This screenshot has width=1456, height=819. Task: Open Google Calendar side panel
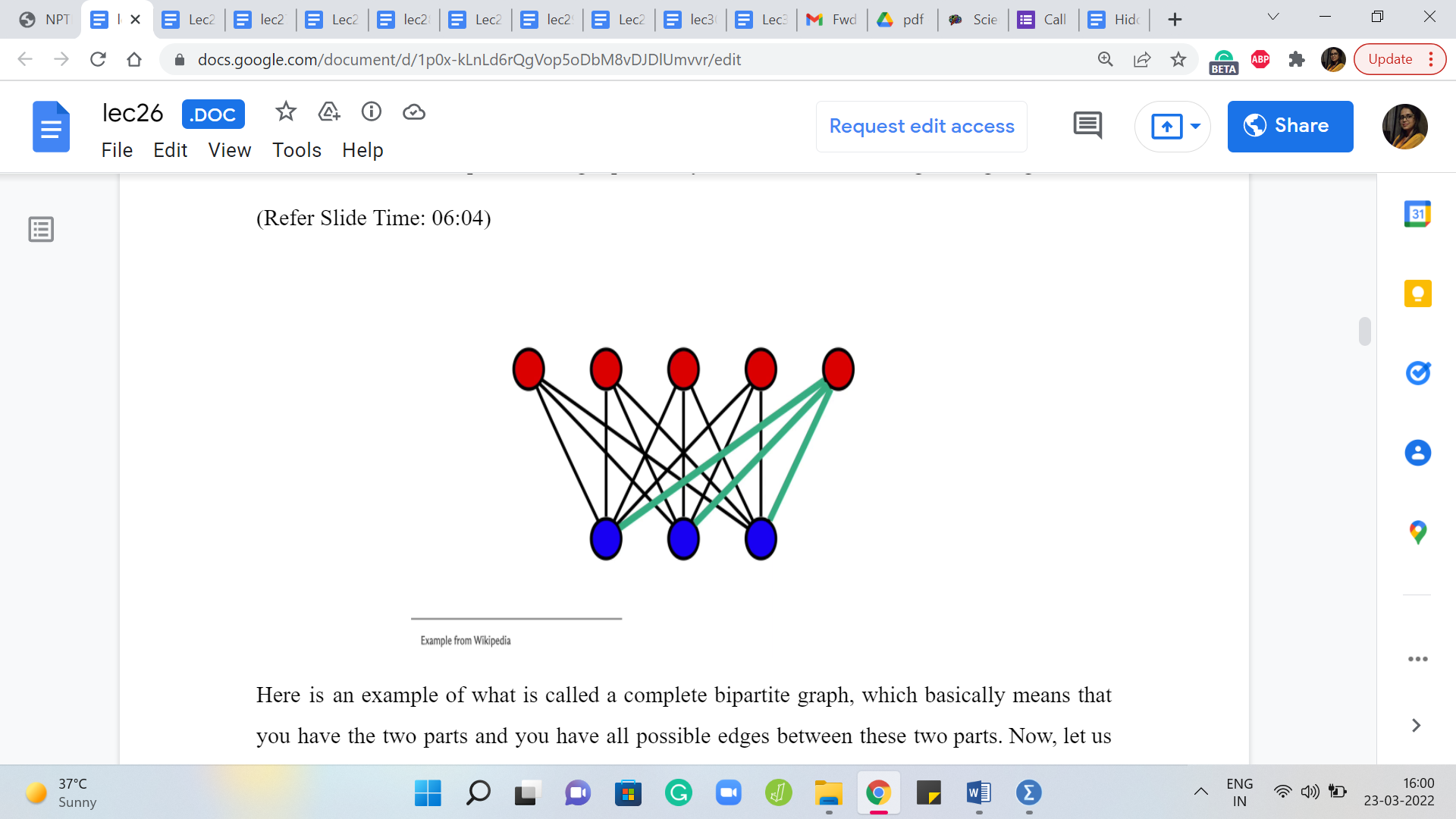click(x=1417, y=215)
